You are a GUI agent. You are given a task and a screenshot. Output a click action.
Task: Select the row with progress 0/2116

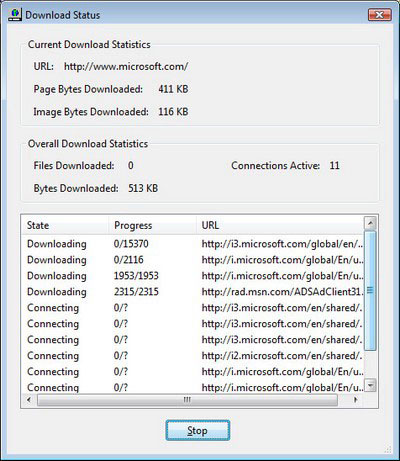(x=193, y=260)
